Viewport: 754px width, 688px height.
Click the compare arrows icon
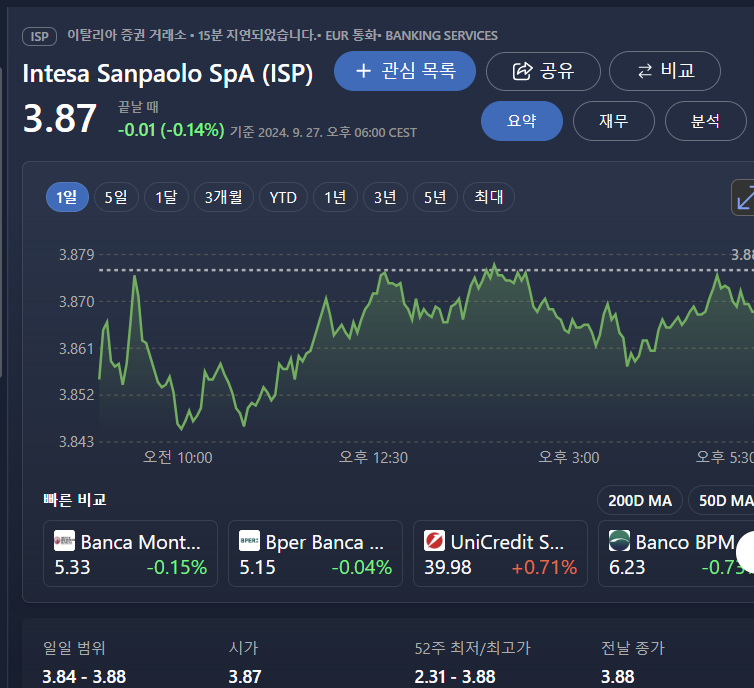(645, 71)
